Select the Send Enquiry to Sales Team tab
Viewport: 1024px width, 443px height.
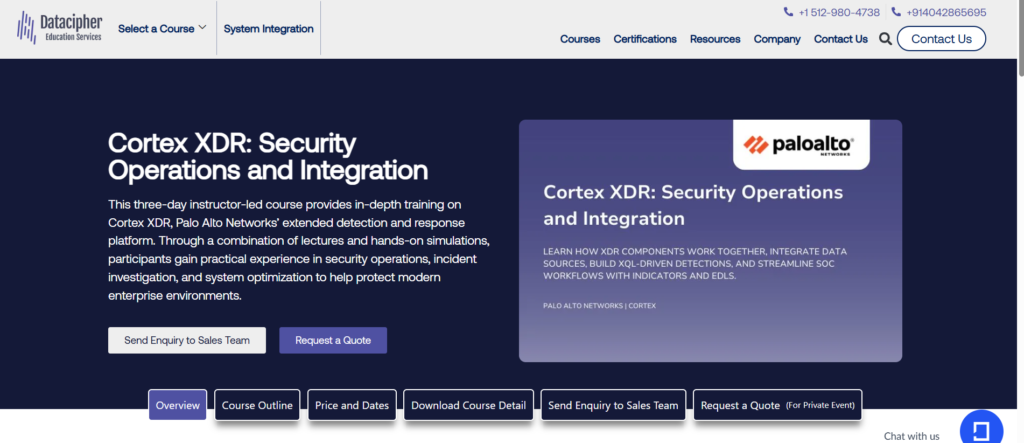[x=613, y=405]
